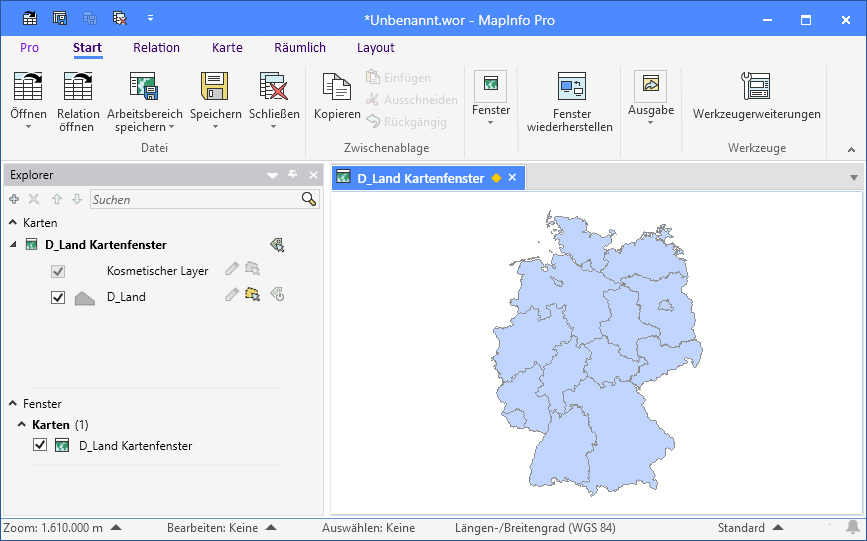Click the Fenster ribbon icon

[490, 85]
